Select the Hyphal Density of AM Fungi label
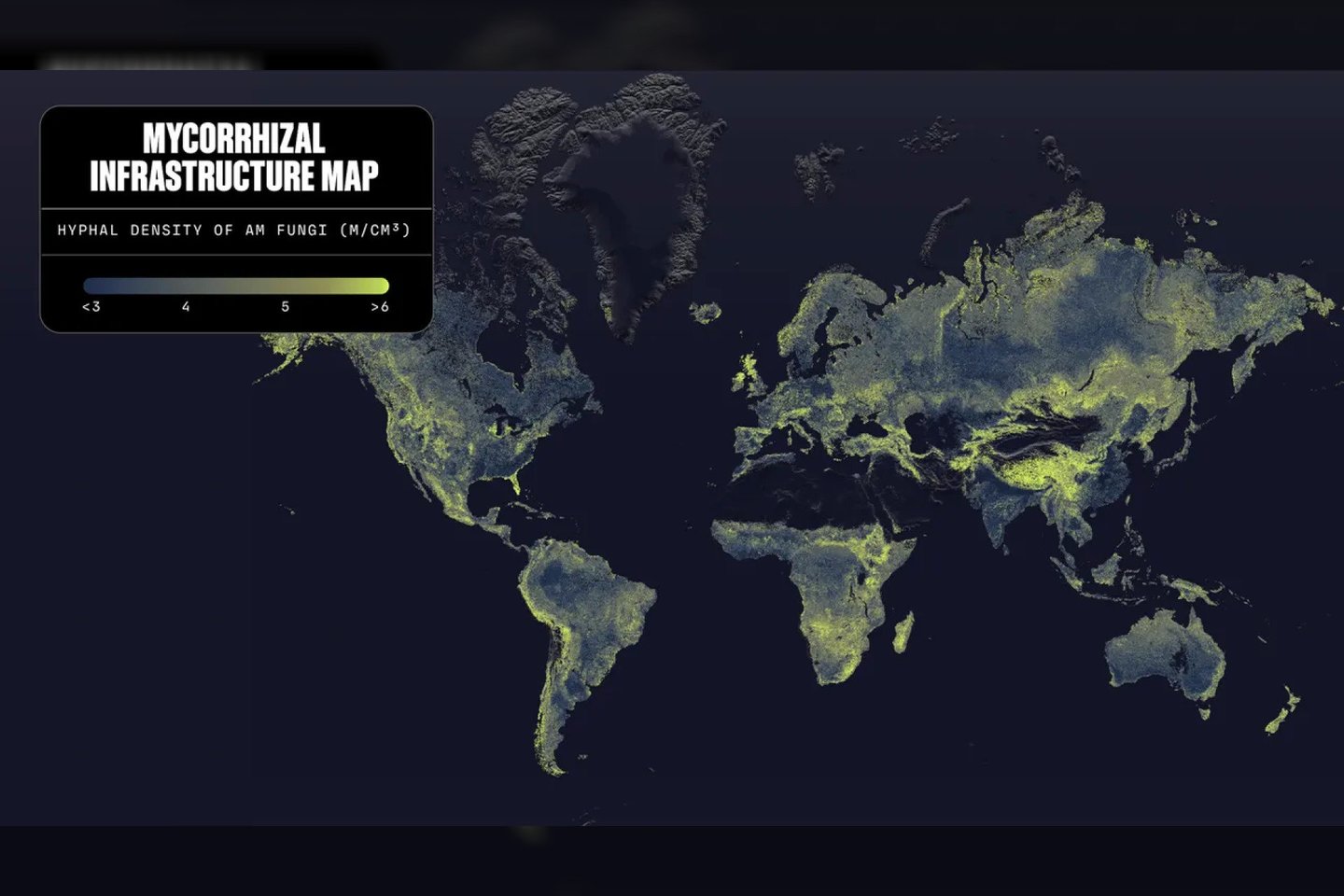The width and height of the screenshot is (1344, 896). [x=234, y=230]
